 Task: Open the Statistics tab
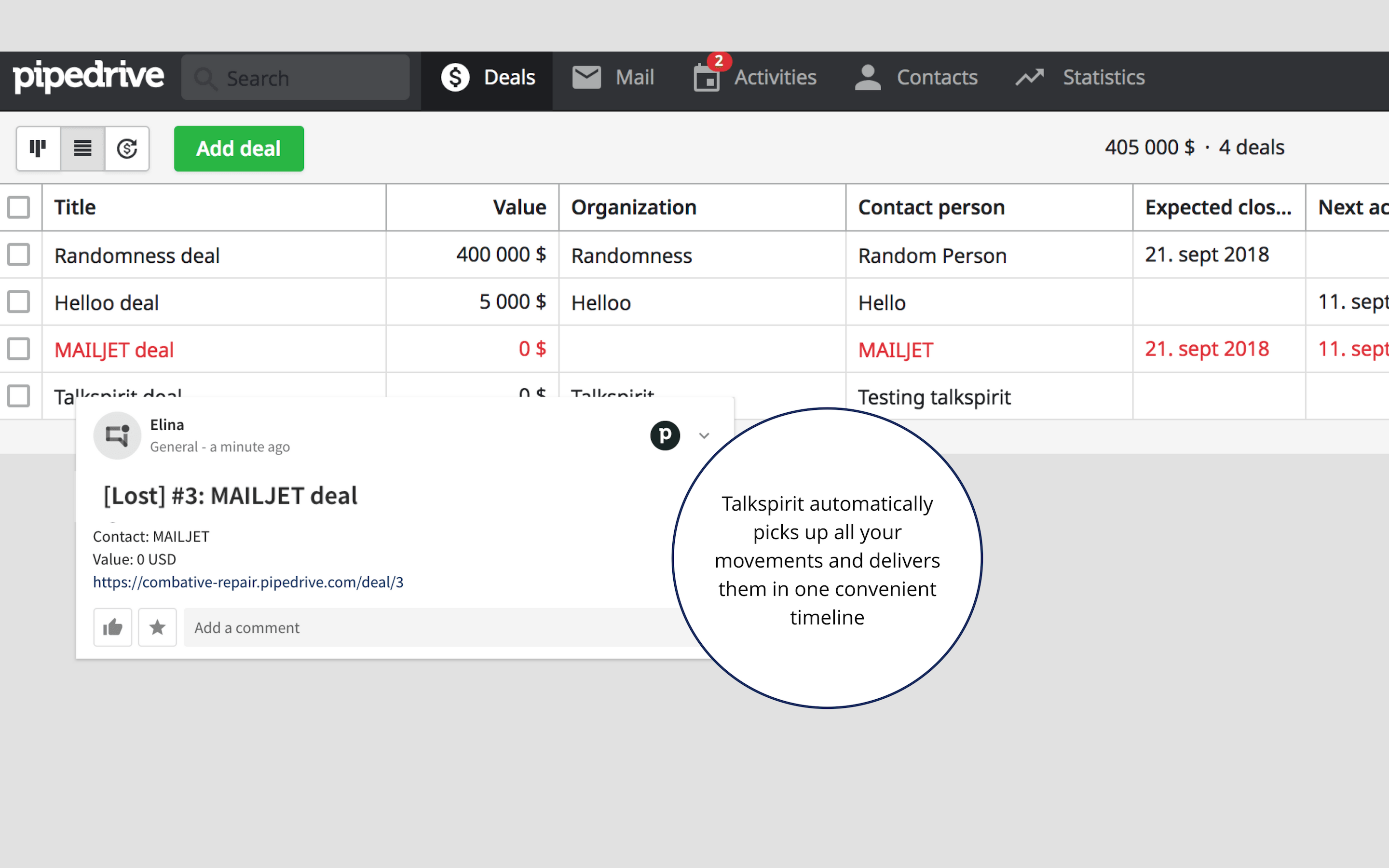coord(1080,78)
